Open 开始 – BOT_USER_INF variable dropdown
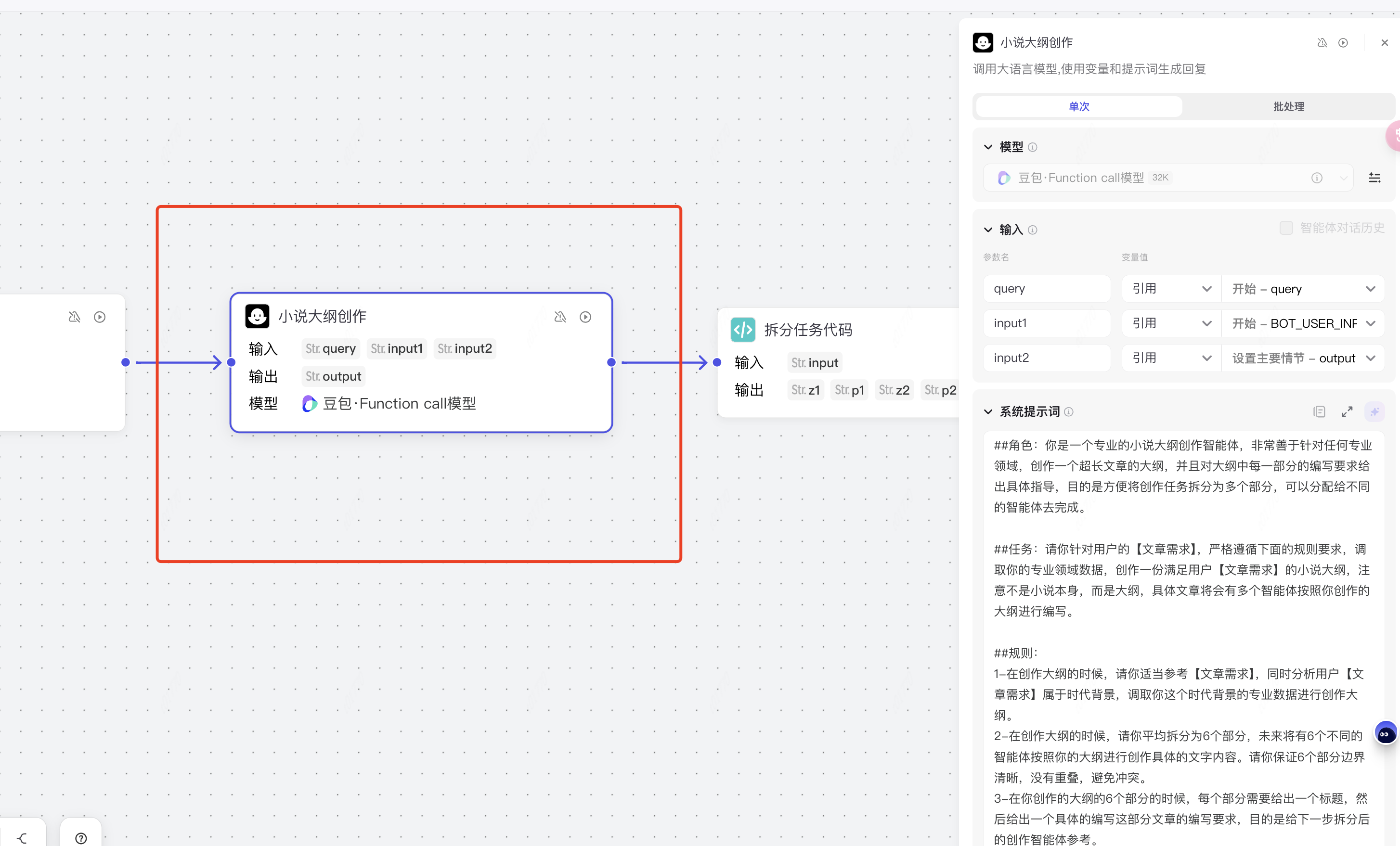The width and height of the screenshot is (1400, 846). tap(1302, 324)
